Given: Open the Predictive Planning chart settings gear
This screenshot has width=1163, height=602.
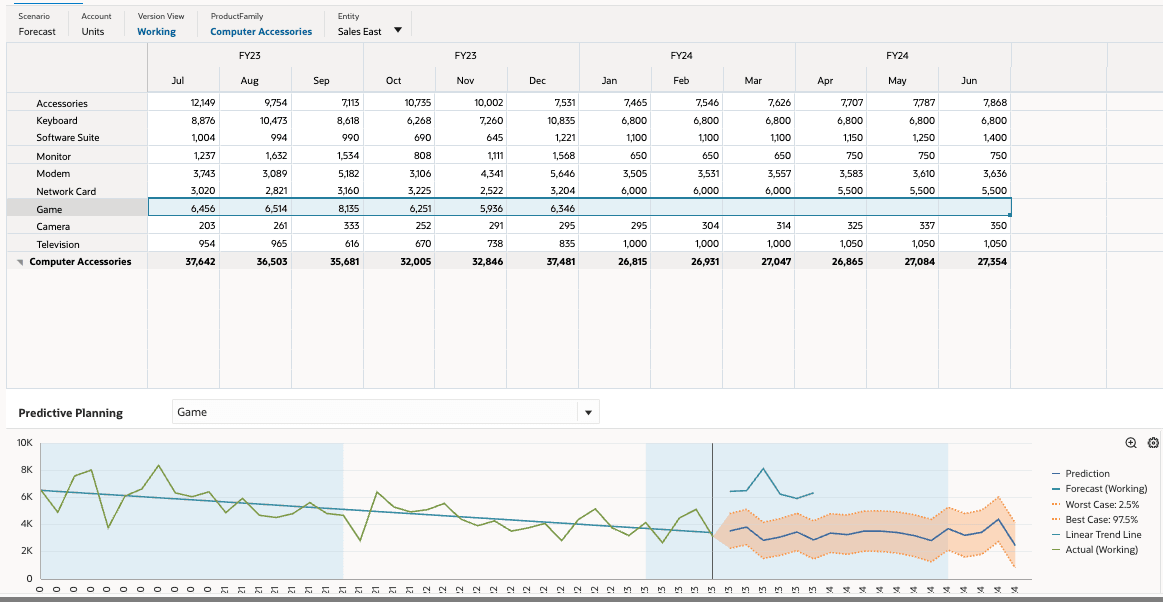Looking at the screenshot, I should 1151,442.
